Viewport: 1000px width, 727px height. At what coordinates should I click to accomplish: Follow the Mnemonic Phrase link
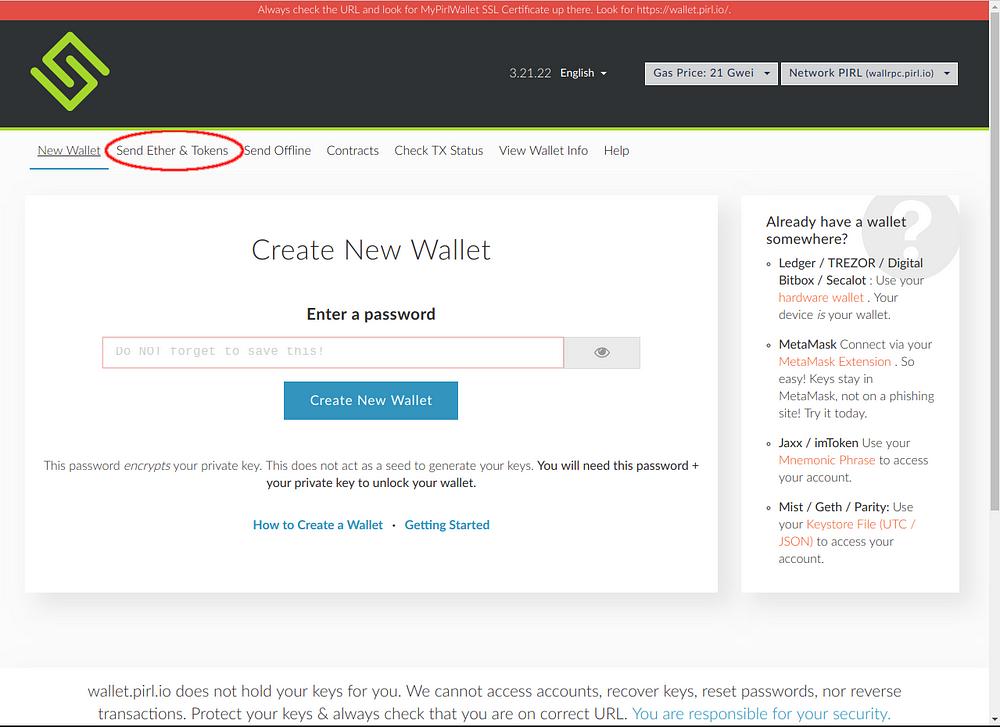pos(827,460)
